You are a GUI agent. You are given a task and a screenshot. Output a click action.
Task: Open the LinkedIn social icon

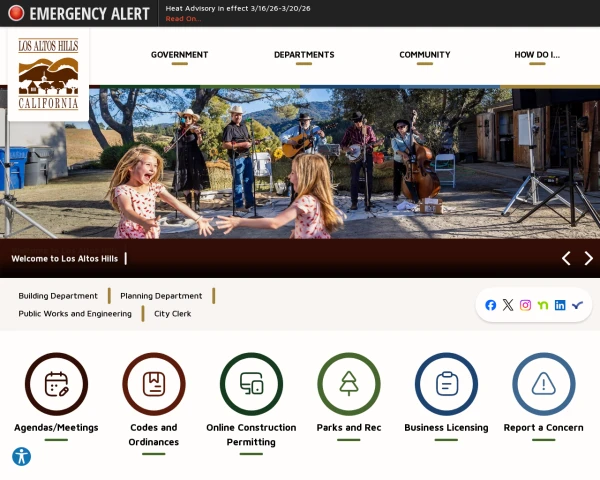(560, 305)
